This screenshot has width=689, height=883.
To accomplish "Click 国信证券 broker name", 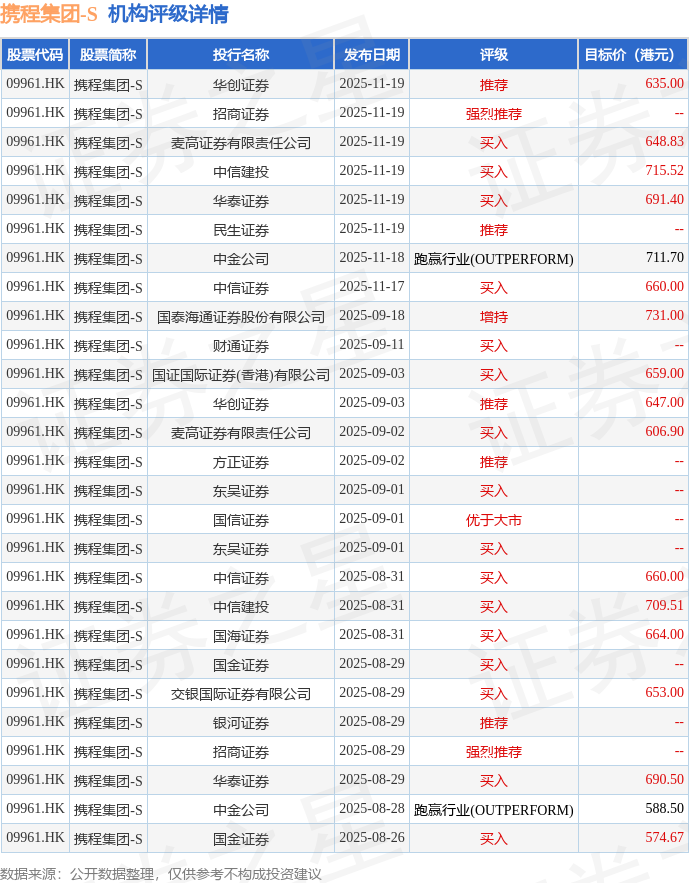I will (241, 520).
